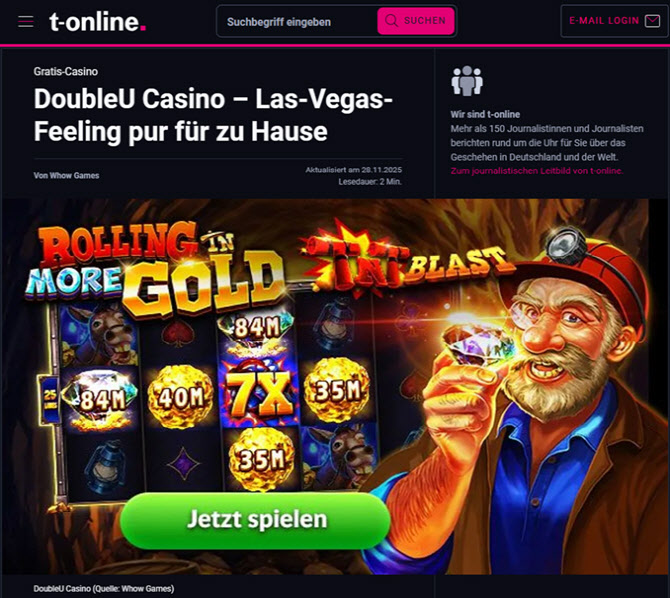Open 'Zum journalistischen Leitbild von t-online' link

pyautogui.click(x=536, y=171)
